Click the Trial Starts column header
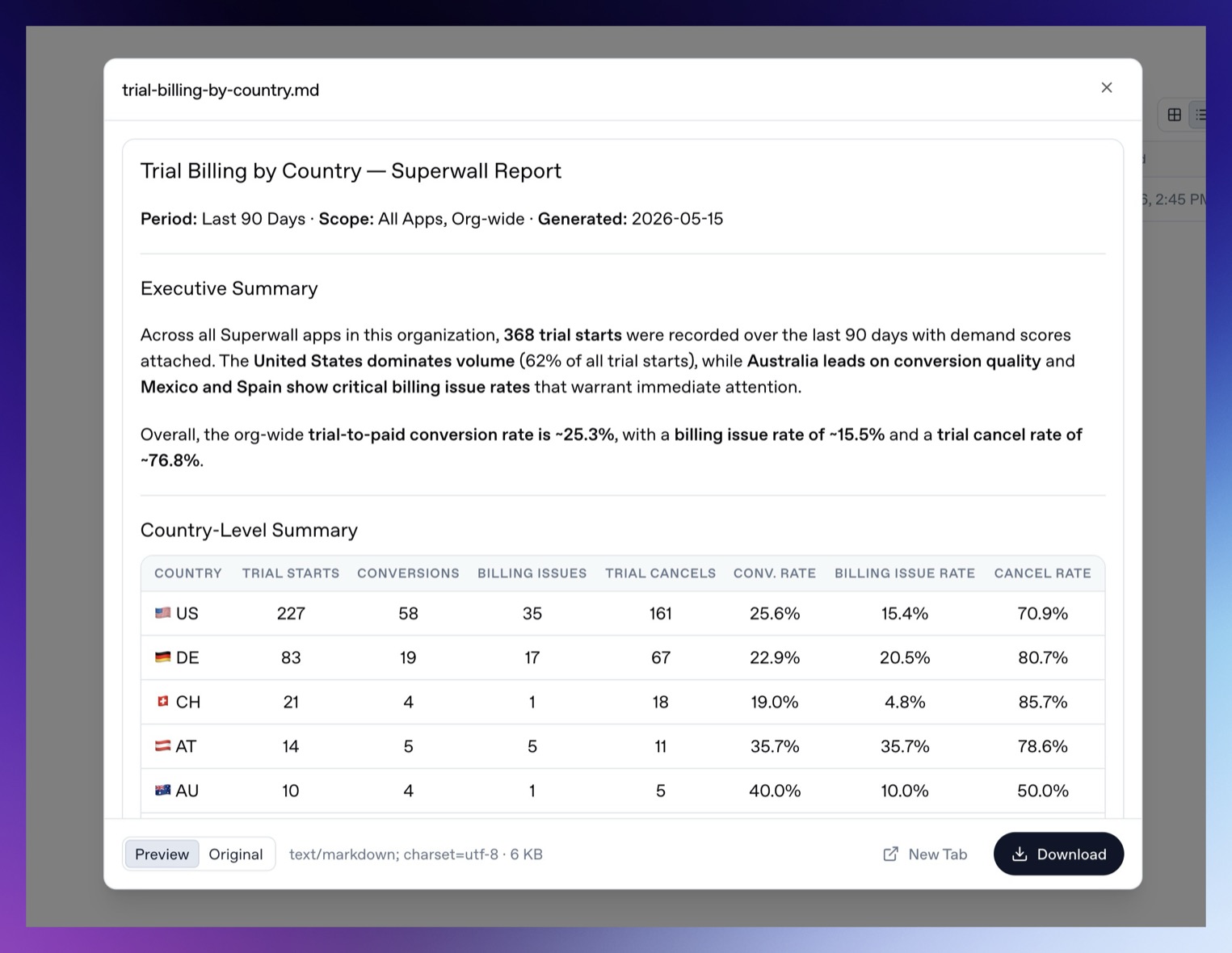This screenshot has width=1232, height=953. click(291, 573)
